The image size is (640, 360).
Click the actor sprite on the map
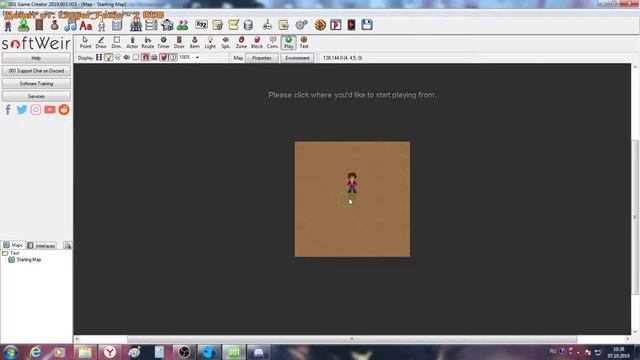coord(352,182)
